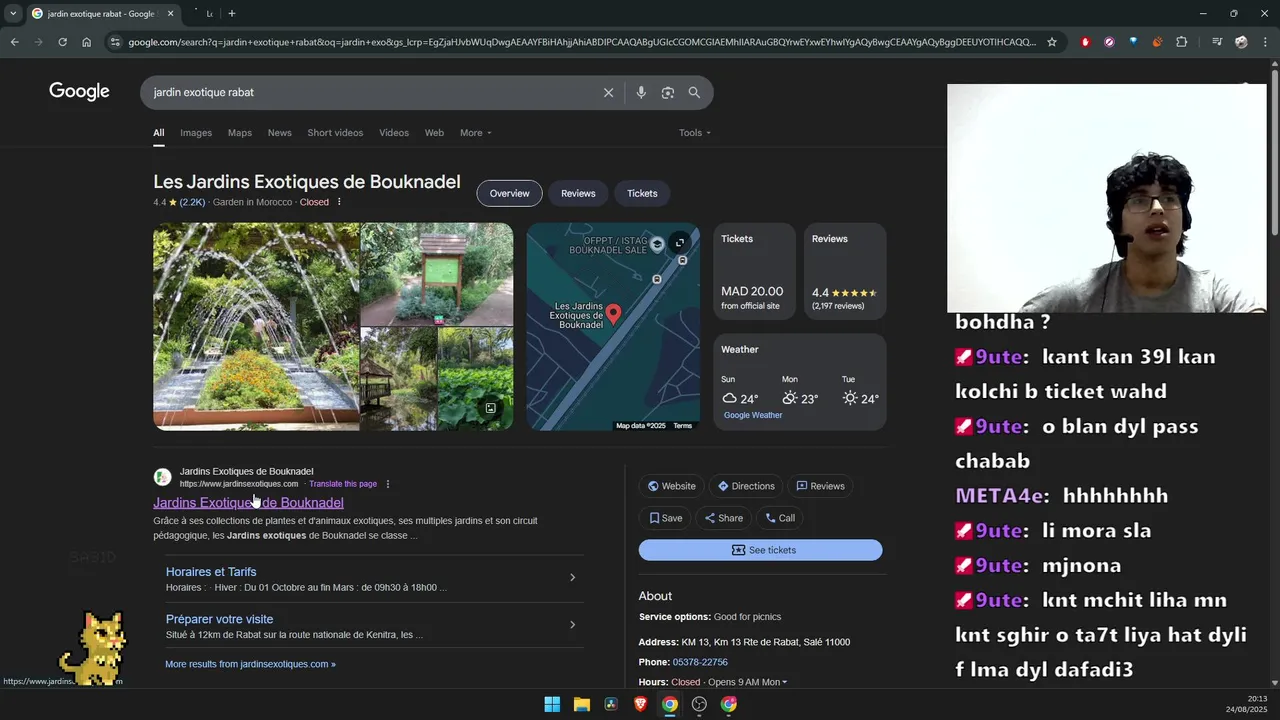Click phone number 05378-22756
The width and height of the screenshot is (1280, 720).
point(700,662)
